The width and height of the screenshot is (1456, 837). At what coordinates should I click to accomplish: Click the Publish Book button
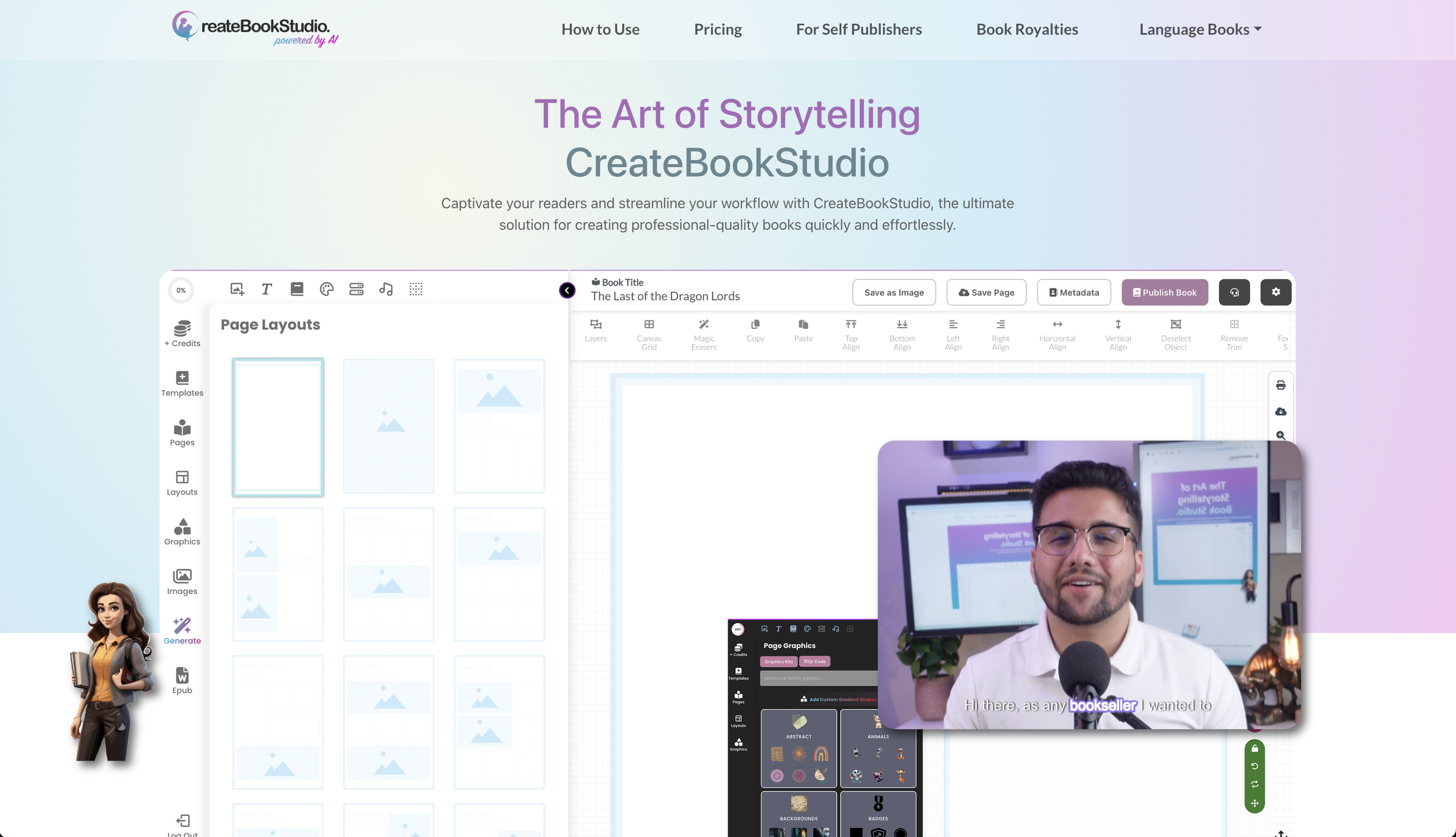[x=1164, y=292]
